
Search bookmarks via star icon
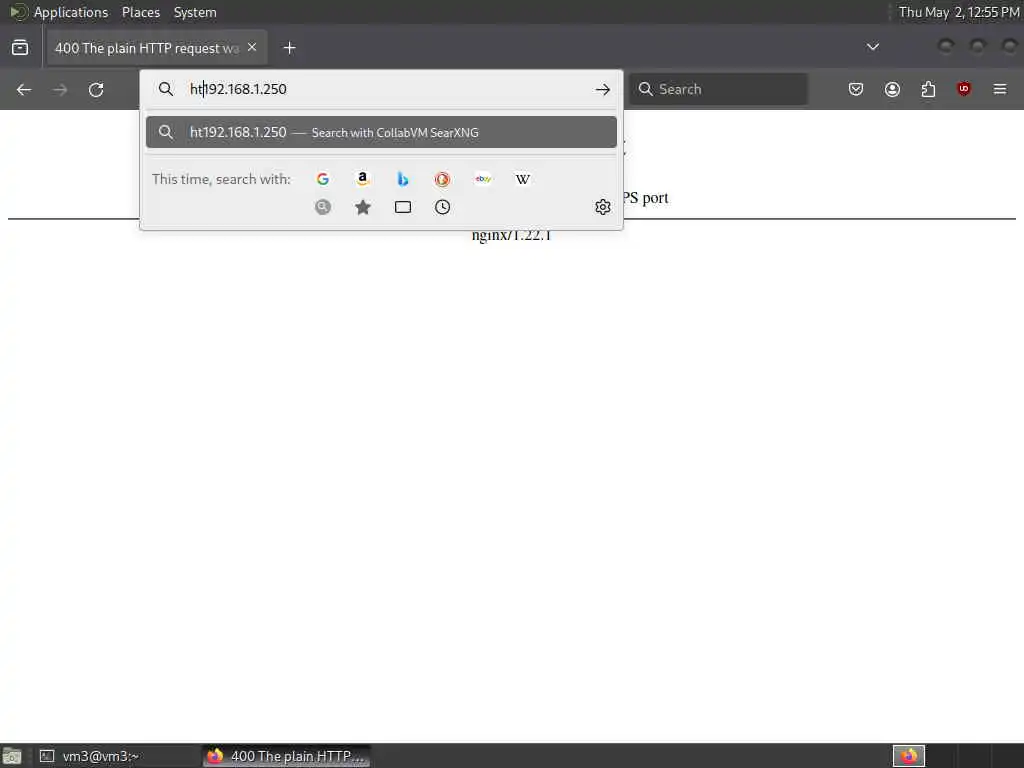363,207
